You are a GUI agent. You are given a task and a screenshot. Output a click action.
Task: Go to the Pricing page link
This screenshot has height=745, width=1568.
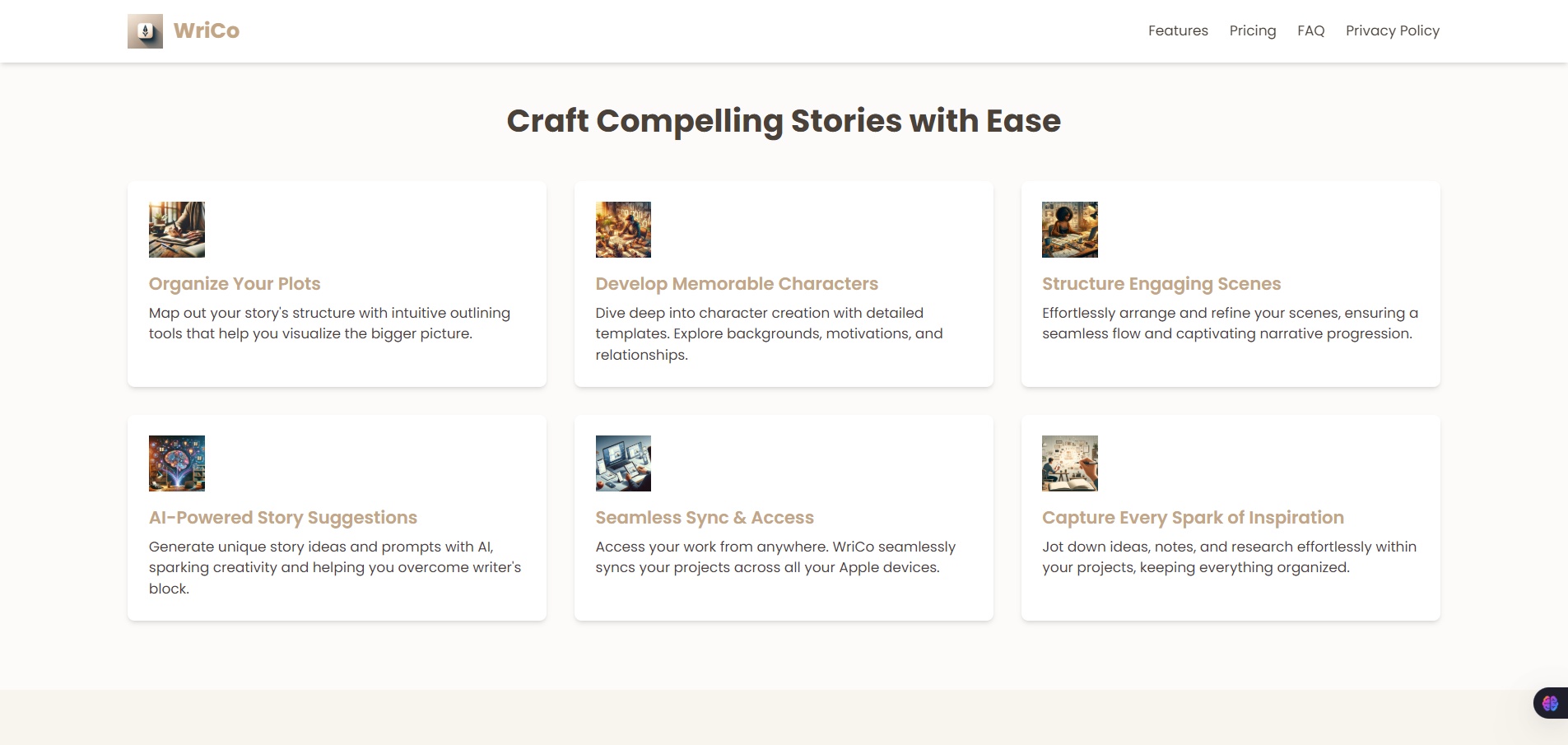point(1252,30)
